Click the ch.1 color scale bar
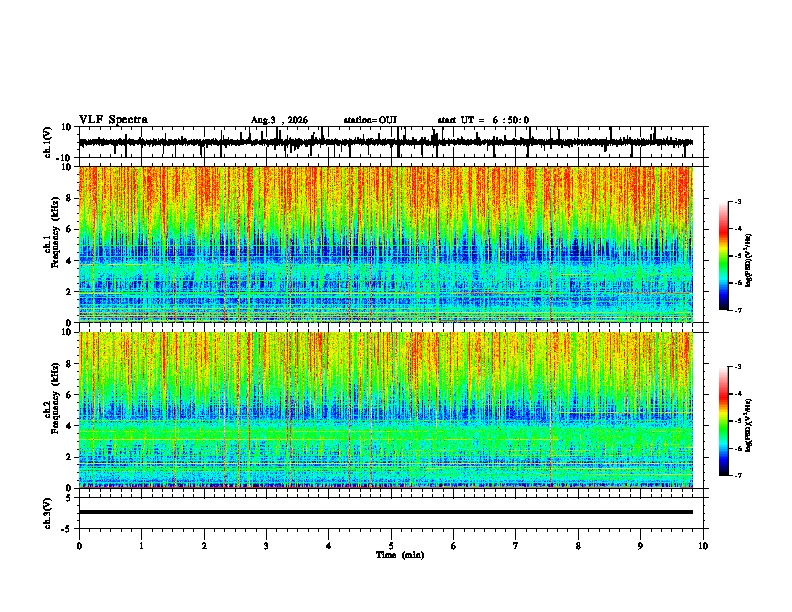Image resolution: width=792 pixels, height=612 pixels. (724, 255)
